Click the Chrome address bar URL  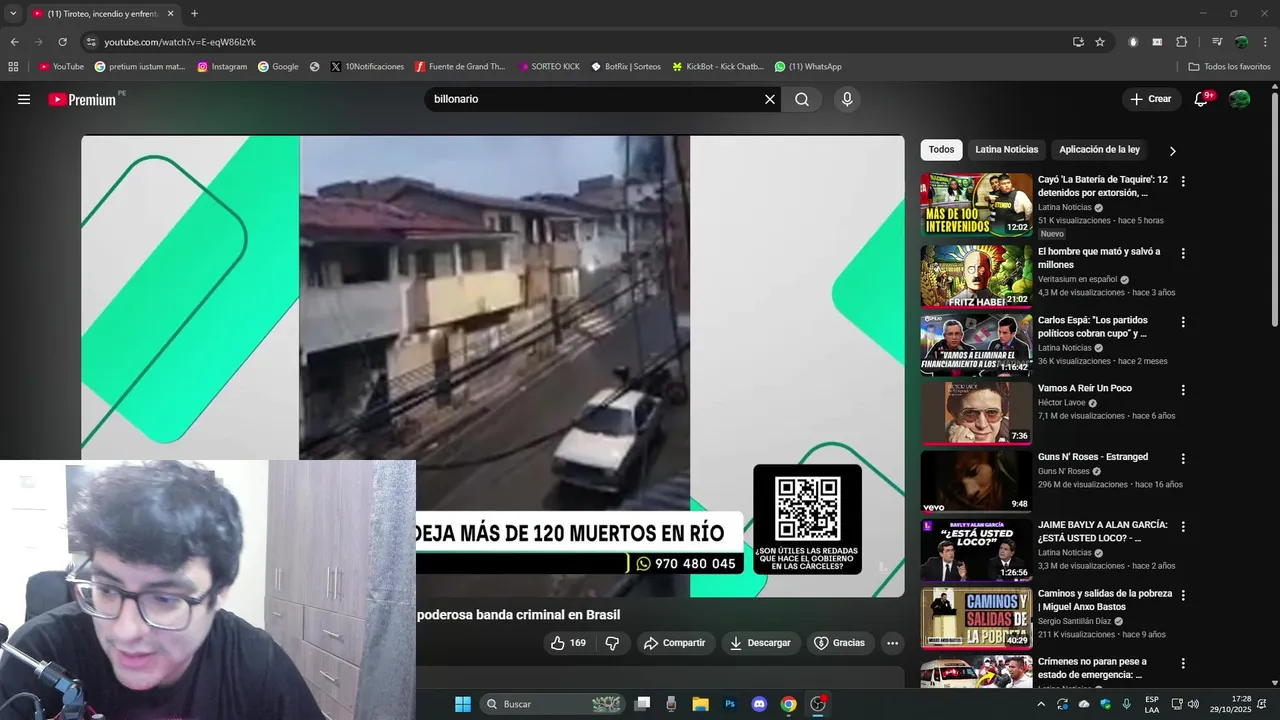pyautogui.click(x=180, y=42)
